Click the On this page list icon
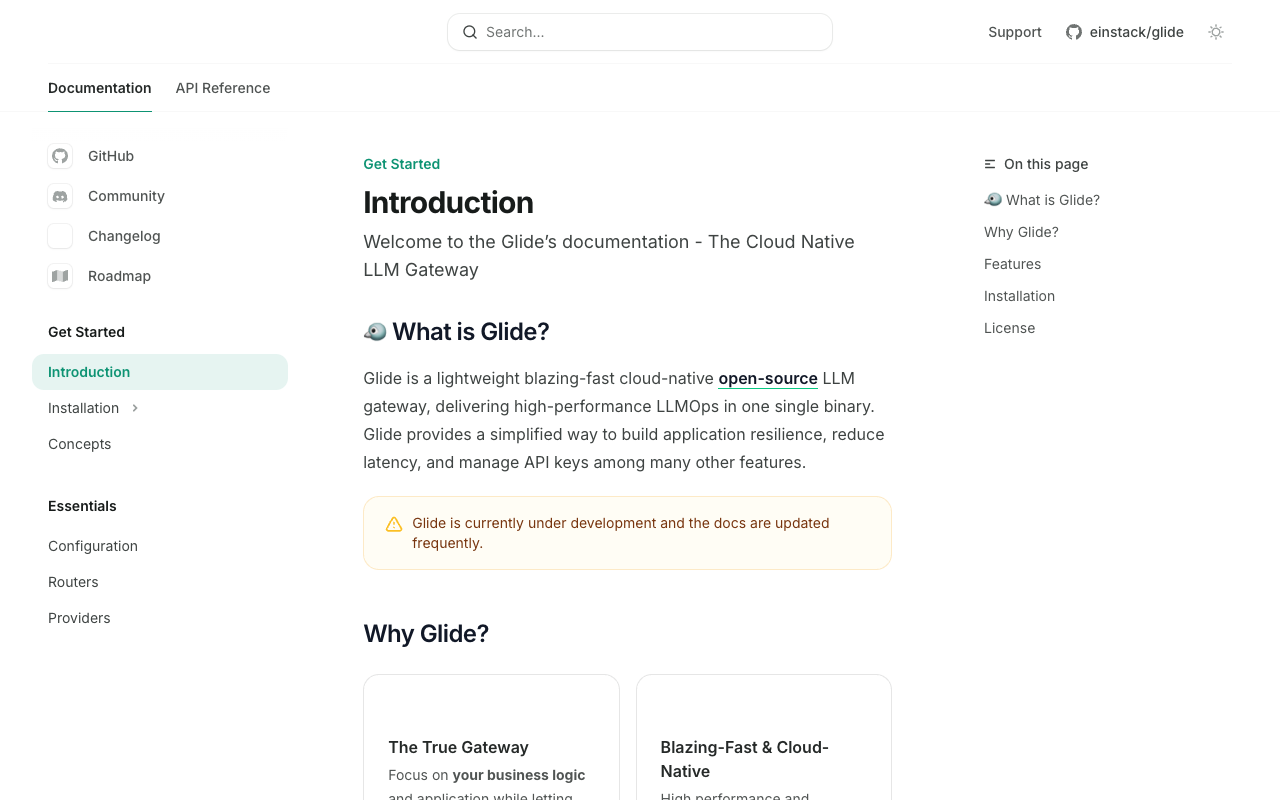 pos(990,164)
